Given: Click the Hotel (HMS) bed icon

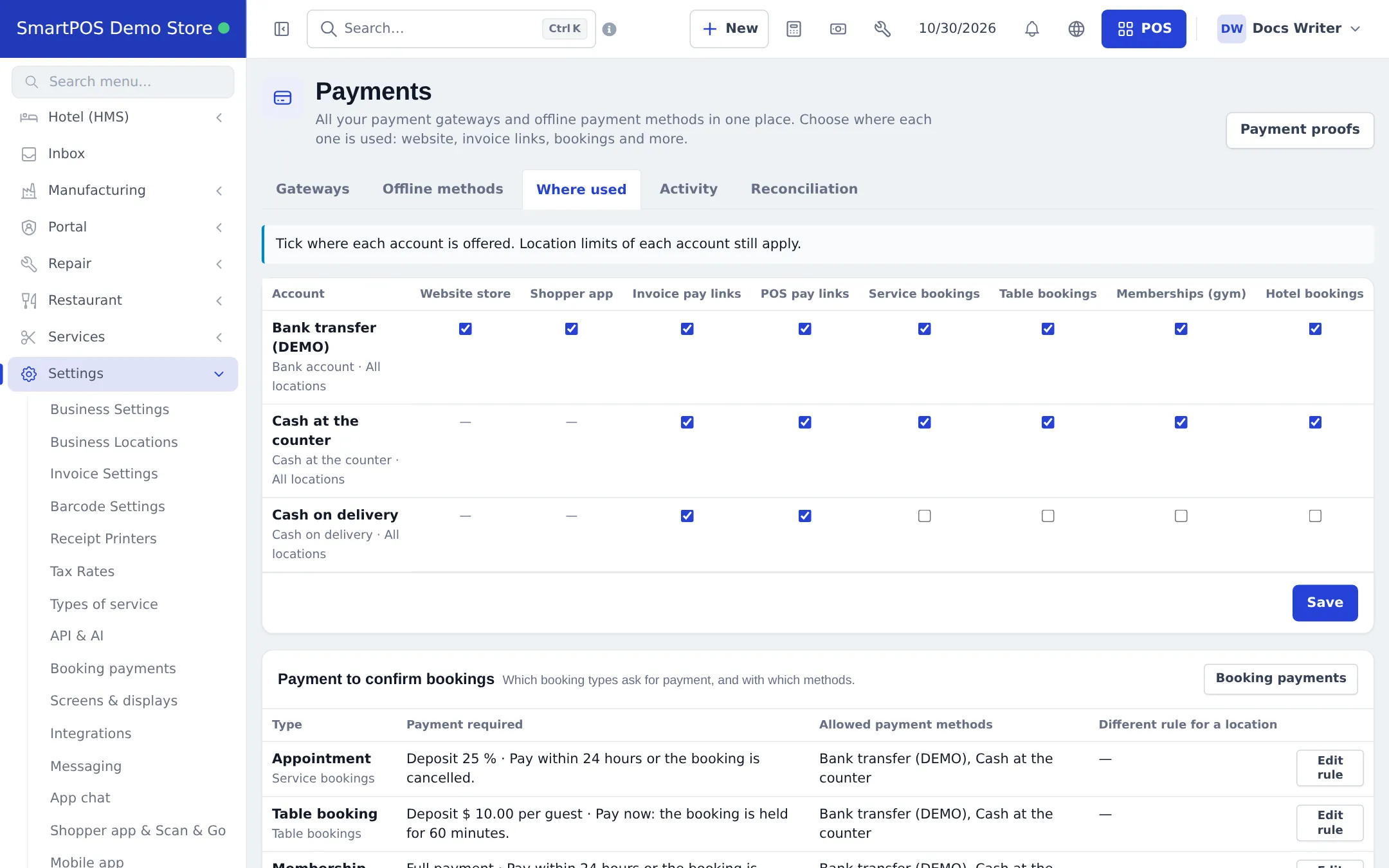Looking at the screenshot, I should (29, 117).
